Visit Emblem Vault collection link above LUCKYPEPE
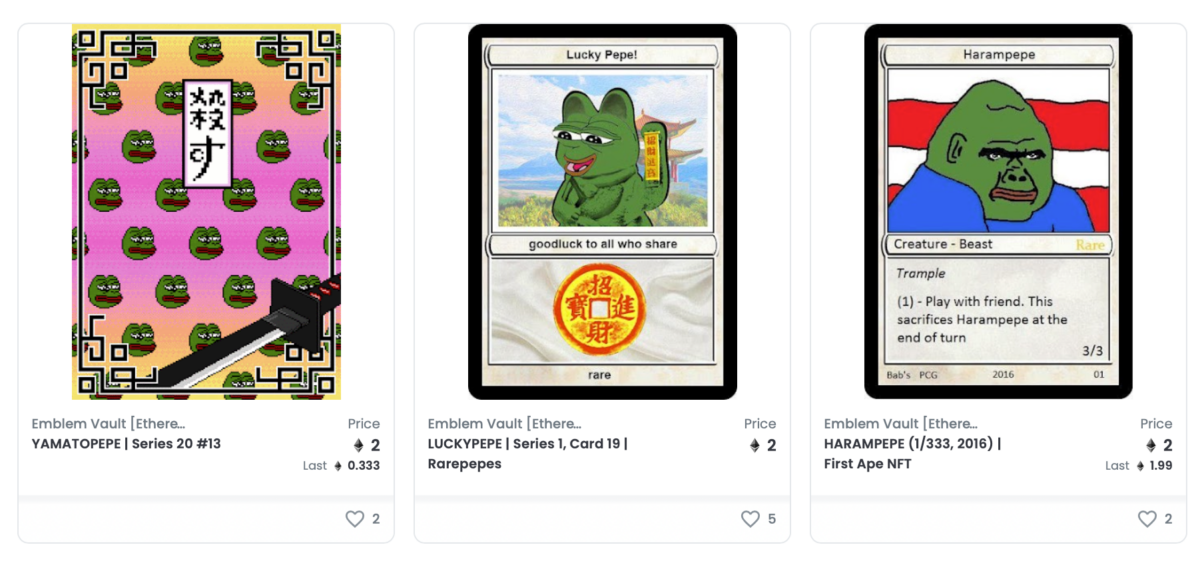The width and height of the screenshot is (1200, 561). (x=504, y=424)
